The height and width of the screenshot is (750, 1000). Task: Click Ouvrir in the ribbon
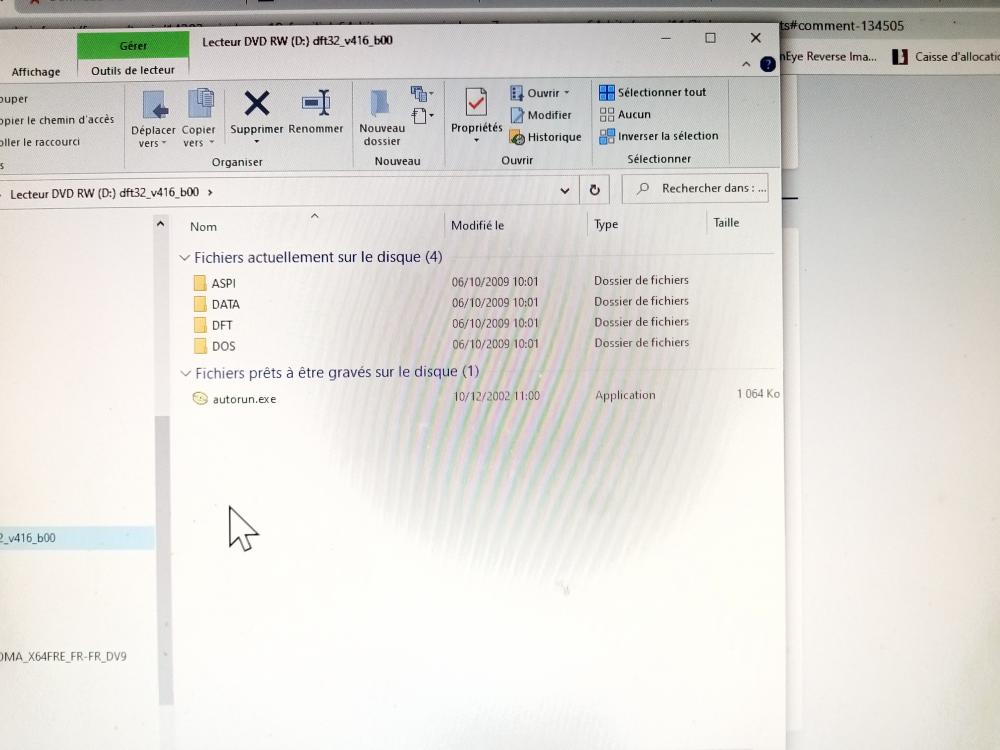(540, 93)
